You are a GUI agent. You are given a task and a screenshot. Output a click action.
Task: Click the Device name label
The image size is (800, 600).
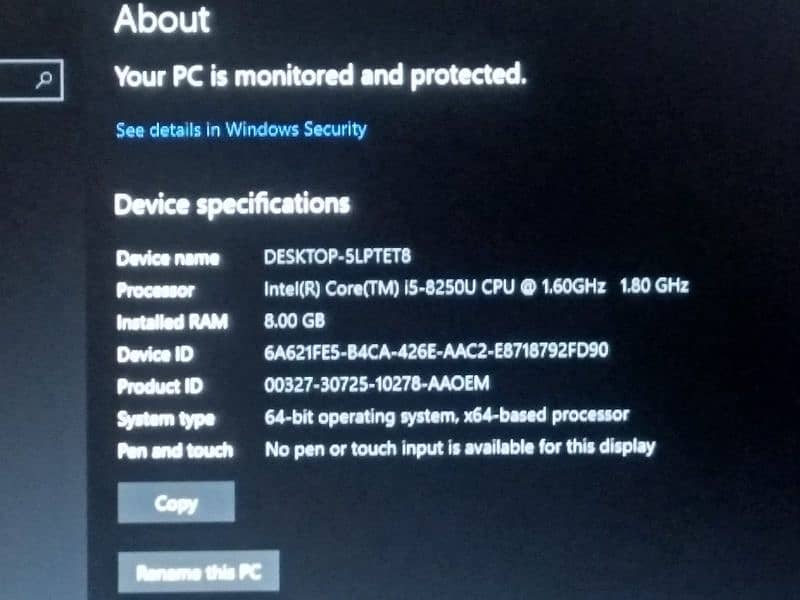(x=168, y=258)
